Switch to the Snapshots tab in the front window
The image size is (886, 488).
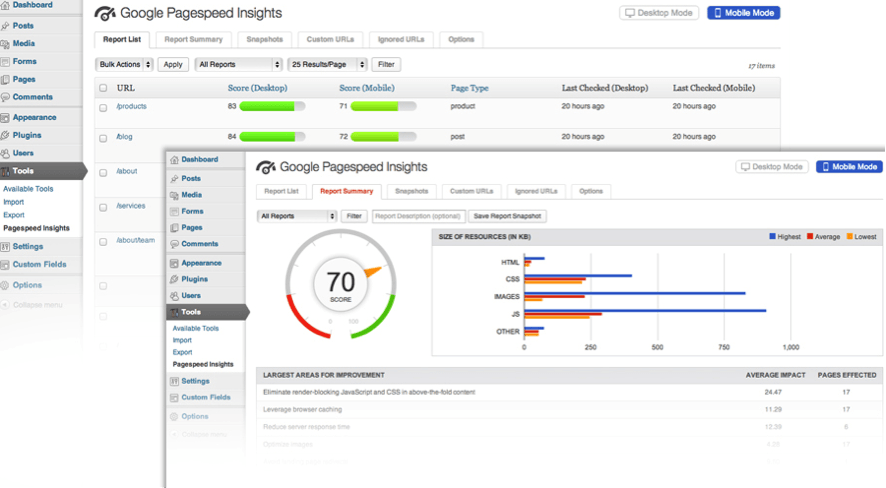point(410,191)
